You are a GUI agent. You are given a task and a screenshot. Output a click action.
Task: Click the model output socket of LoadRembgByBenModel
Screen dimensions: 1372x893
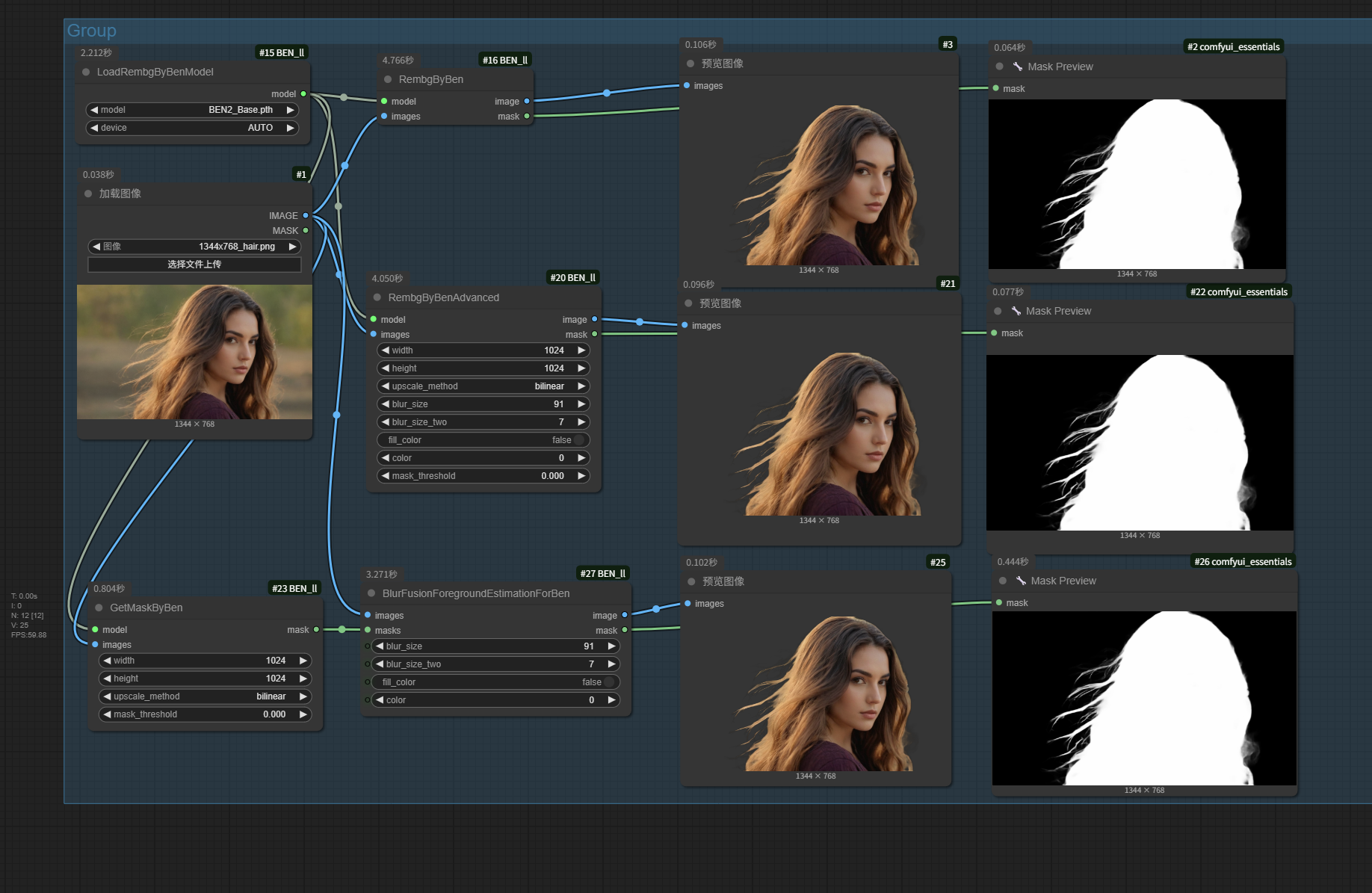point(303,94)
